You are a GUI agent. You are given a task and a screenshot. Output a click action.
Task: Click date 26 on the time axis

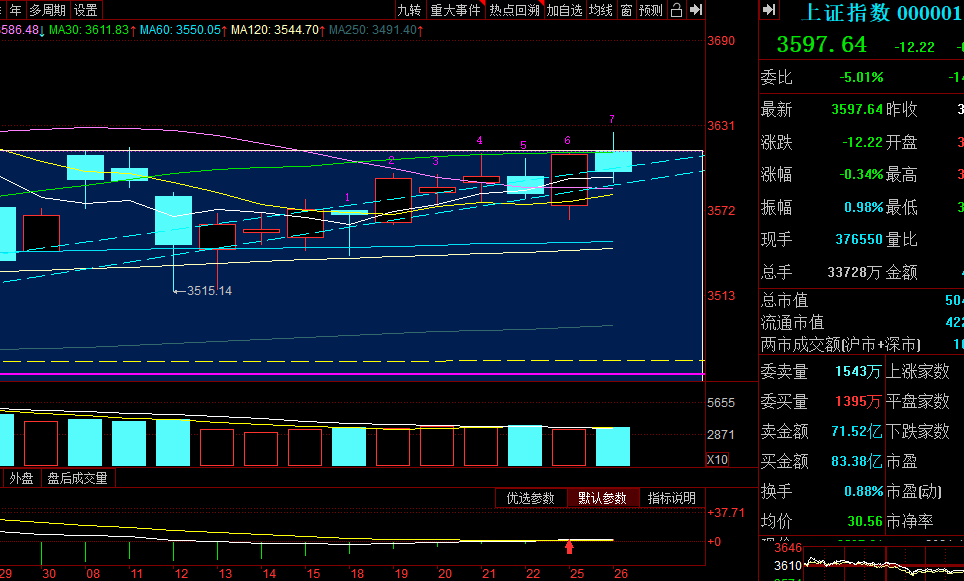click(x=621, y=574)
